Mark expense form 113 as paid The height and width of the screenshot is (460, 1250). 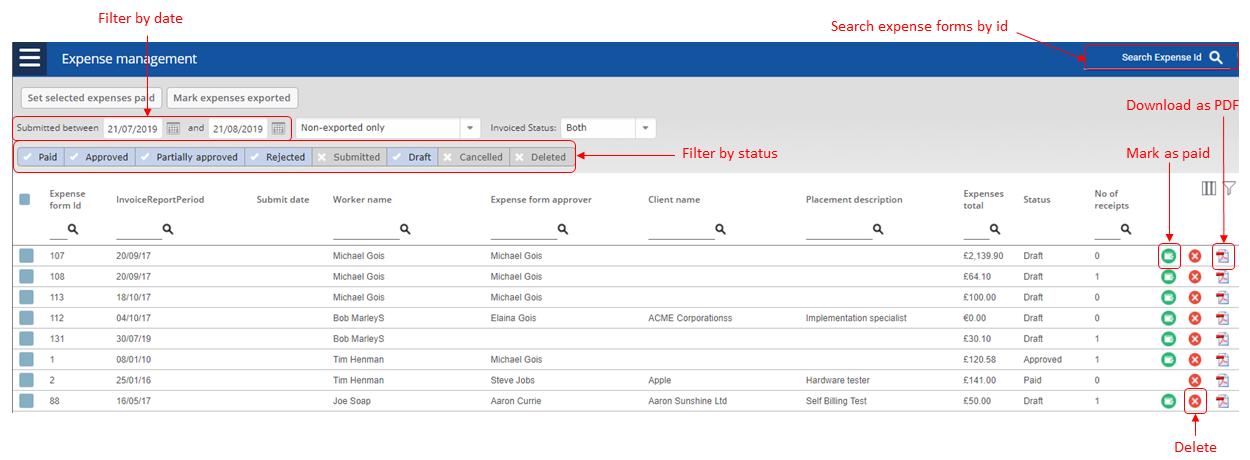1168,298
